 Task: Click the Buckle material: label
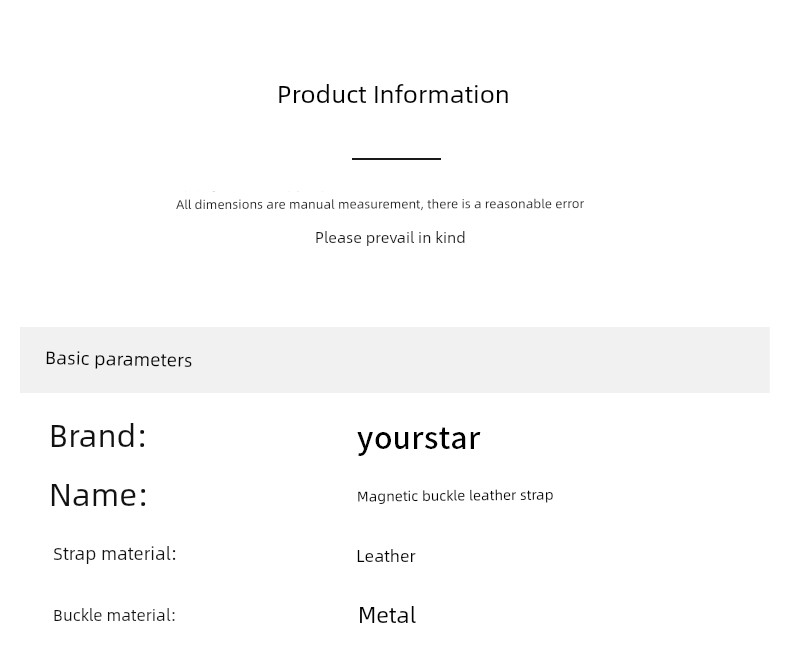114,615
